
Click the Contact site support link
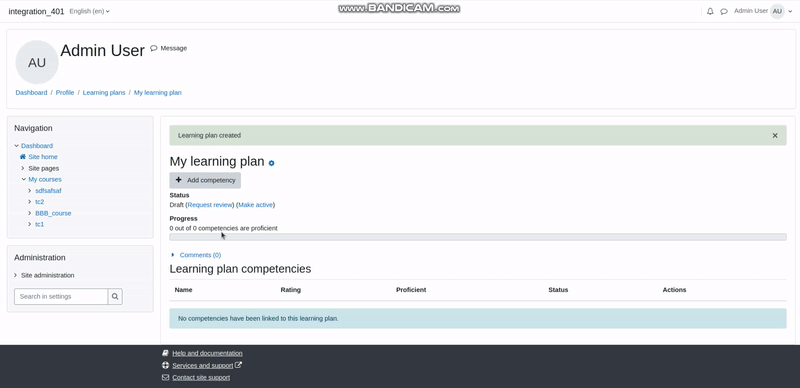click(x=201, y=377)
